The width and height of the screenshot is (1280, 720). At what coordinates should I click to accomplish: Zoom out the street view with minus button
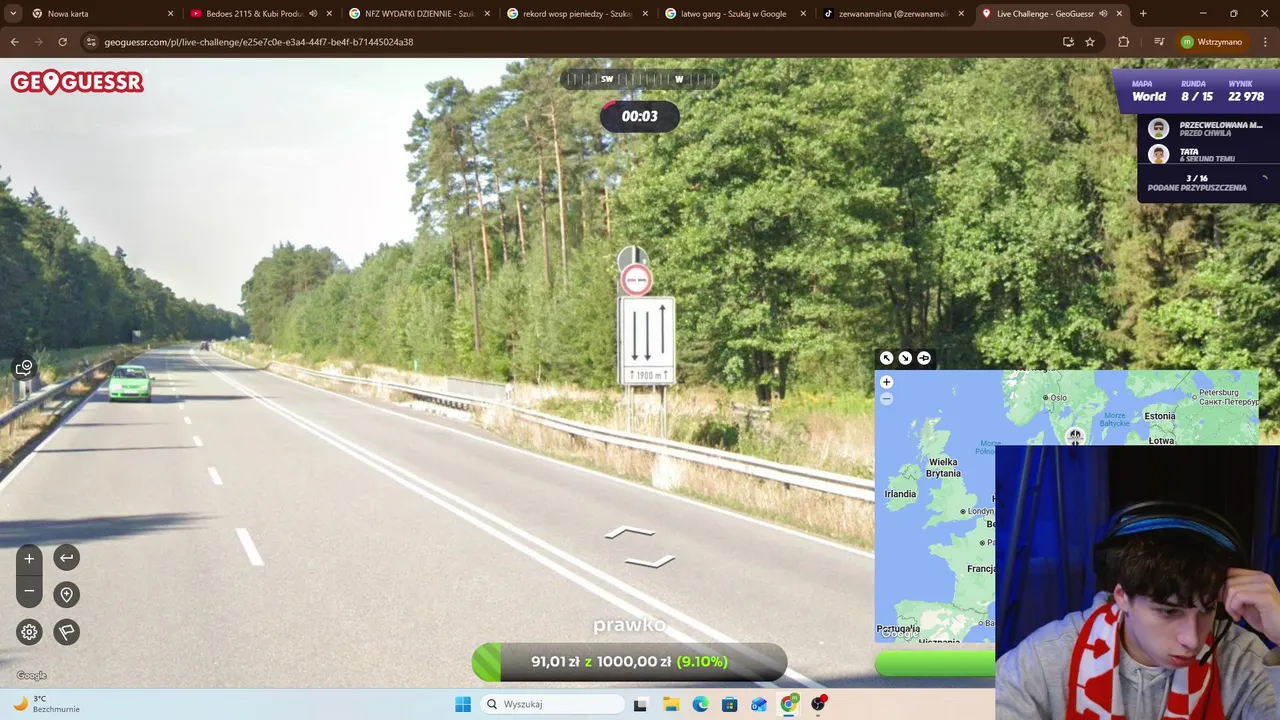pos(29,591)
